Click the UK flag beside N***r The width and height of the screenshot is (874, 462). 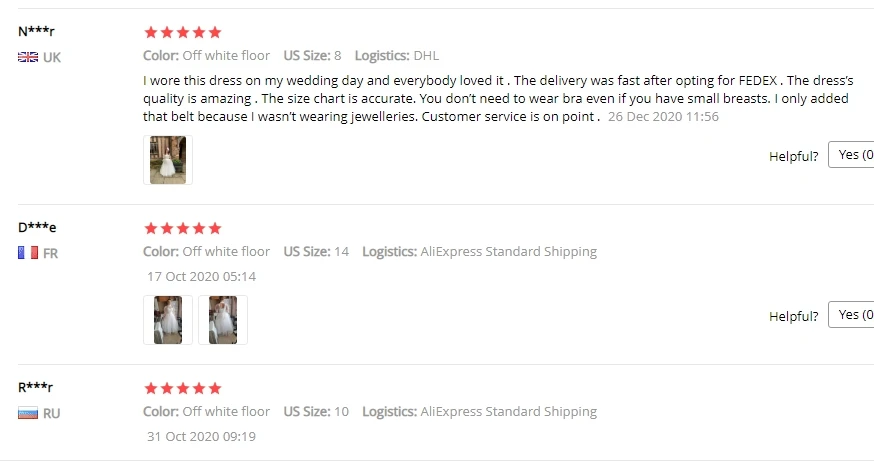[27, 58]
